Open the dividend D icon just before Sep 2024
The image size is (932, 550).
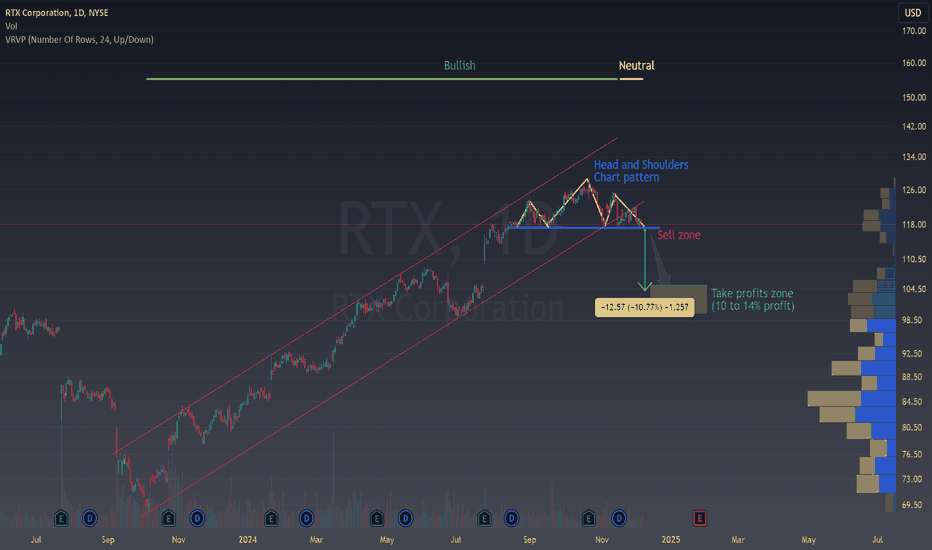511,518
